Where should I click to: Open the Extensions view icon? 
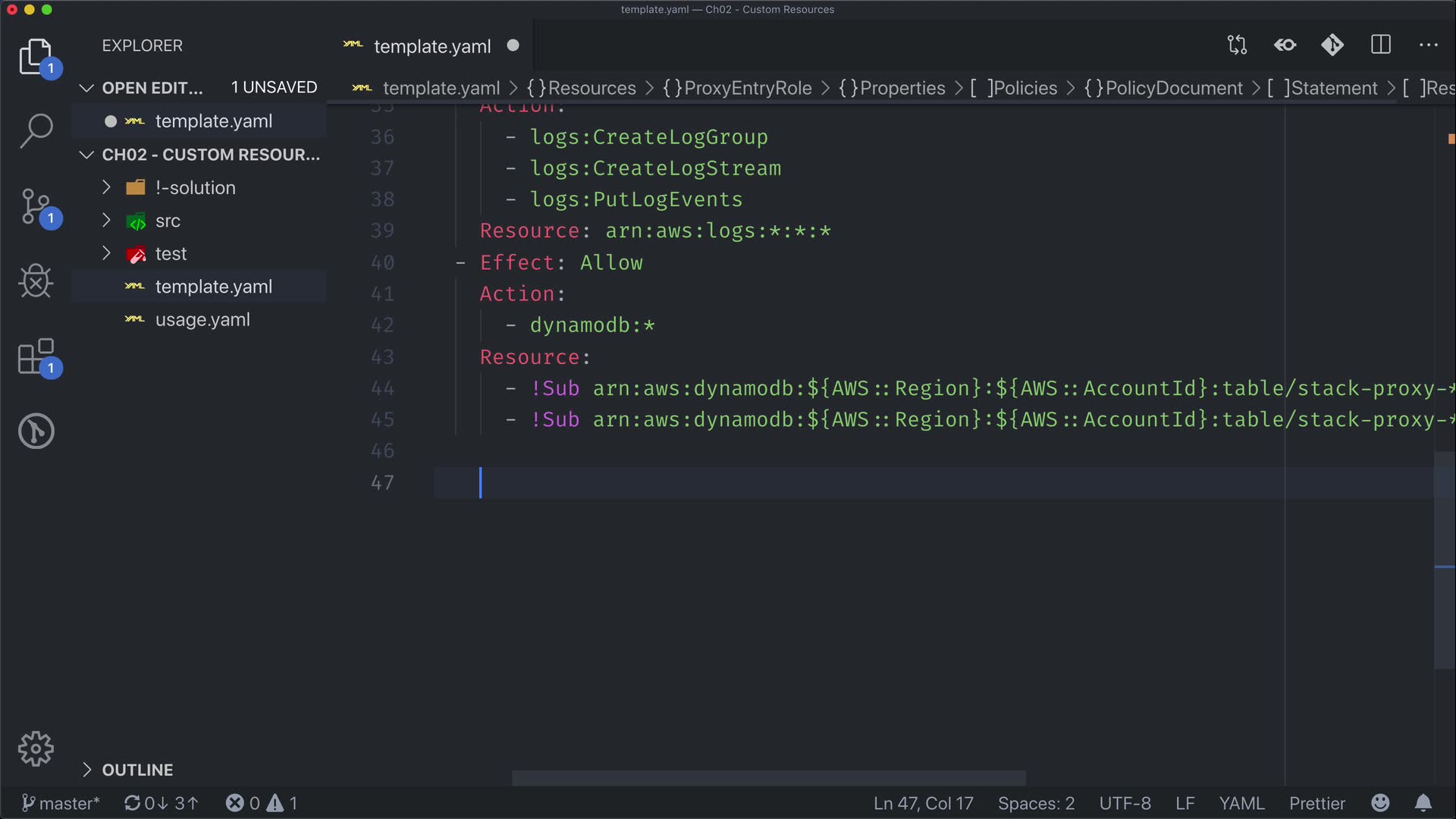36,356
